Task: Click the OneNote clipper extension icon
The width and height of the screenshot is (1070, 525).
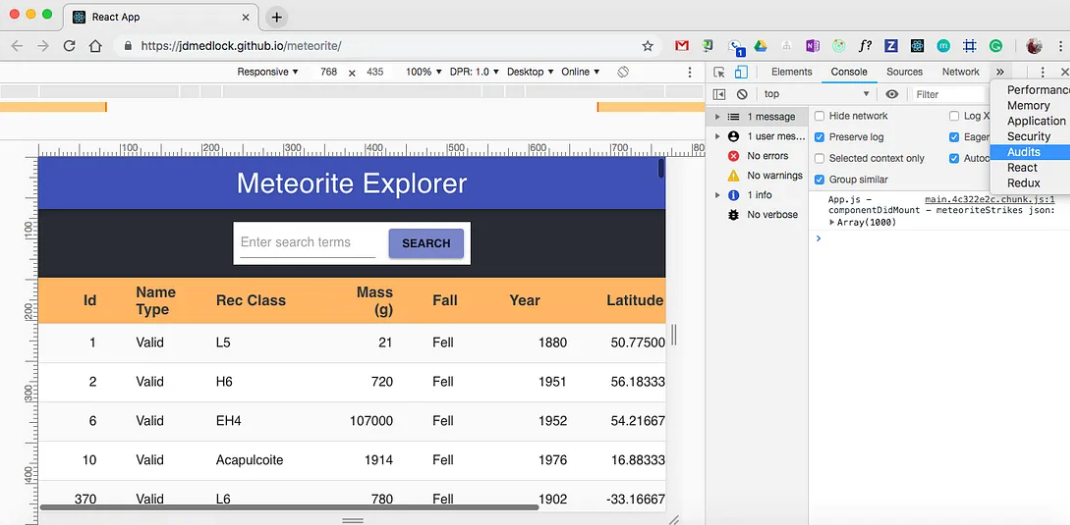Action: 812,46
